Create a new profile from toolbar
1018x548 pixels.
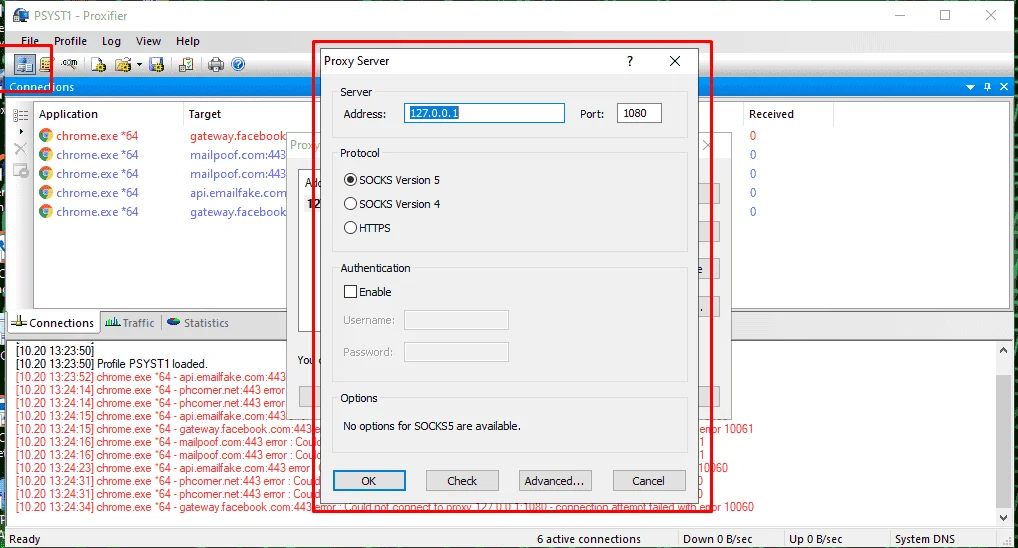pyautogui.click(x=98, y=64)
